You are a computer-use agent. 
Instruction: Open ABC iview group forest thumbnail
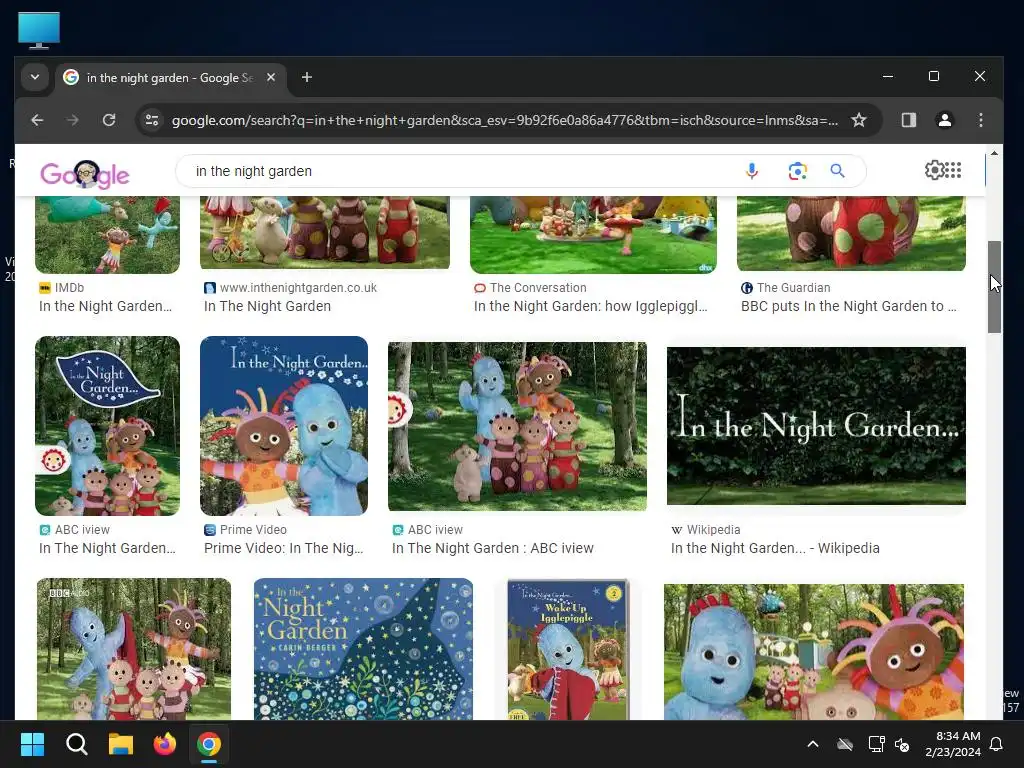tap(517, 426)
